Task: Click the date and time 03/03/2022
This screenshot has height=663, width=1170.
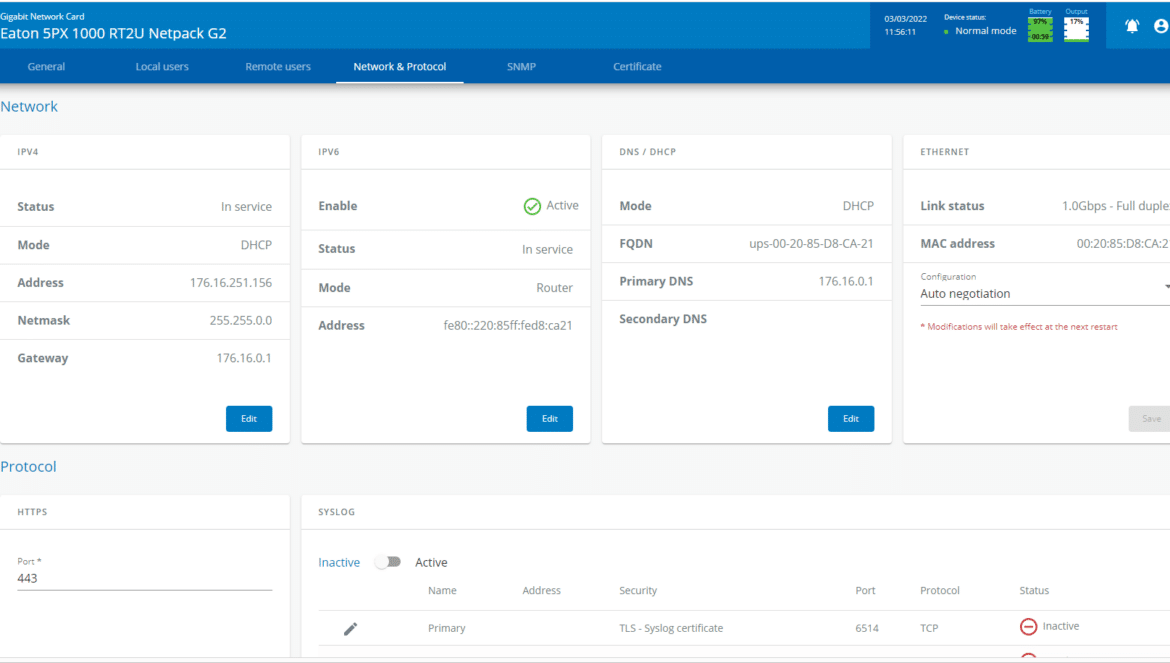Action: click(x=906, y=25)
